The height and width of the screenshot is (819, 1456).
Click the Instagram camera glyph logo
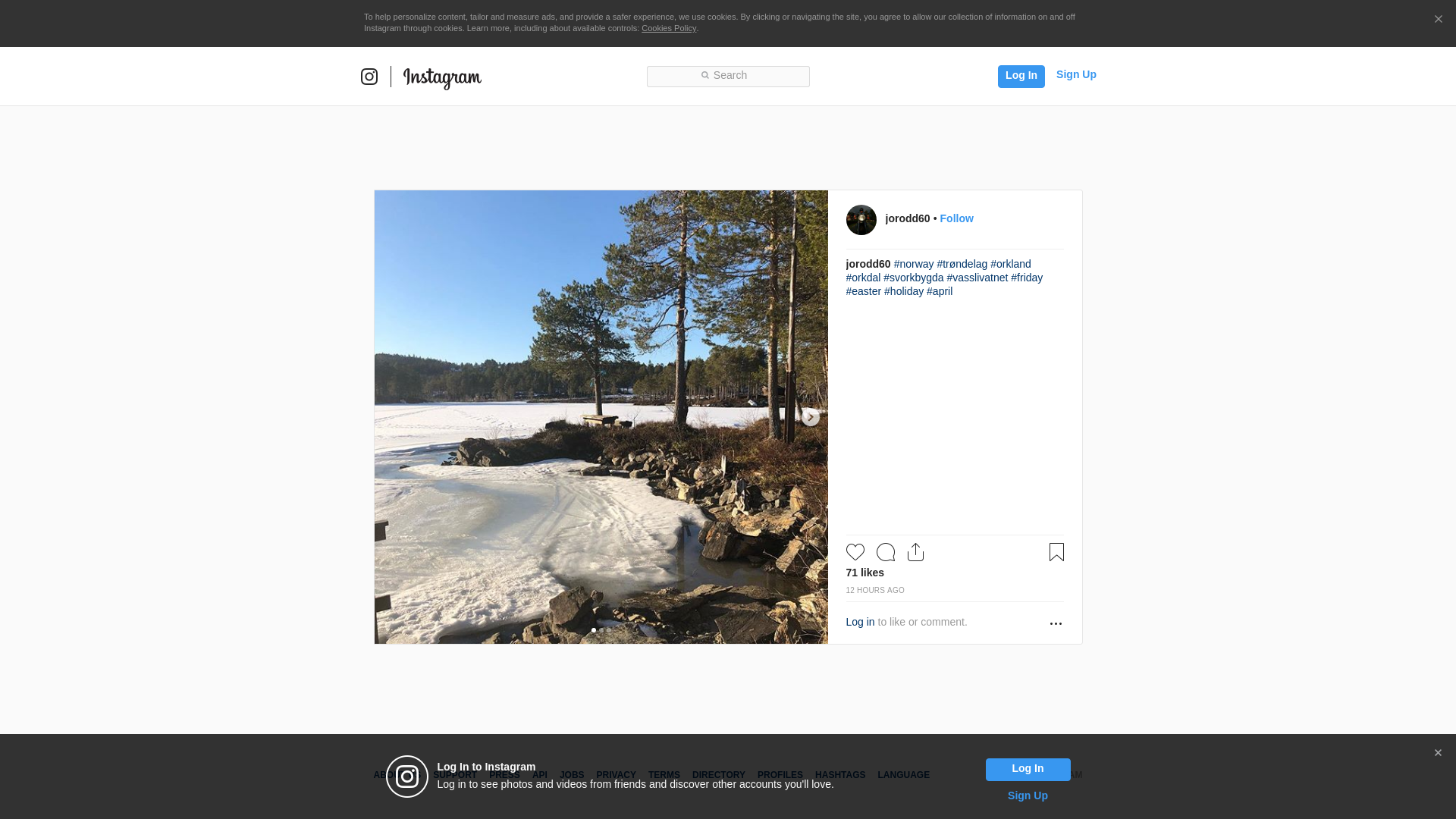point(369,77)
